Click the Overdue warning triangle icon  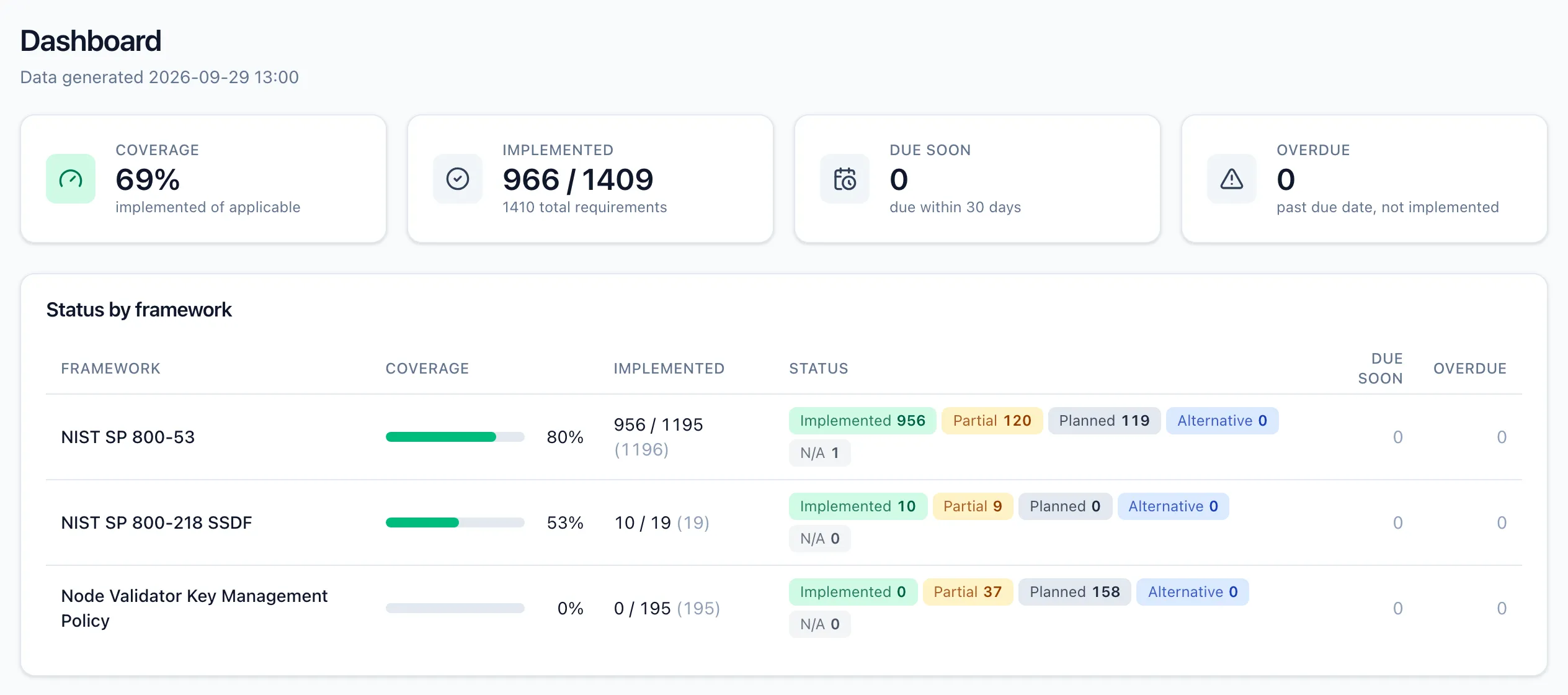pos(1232,179)
